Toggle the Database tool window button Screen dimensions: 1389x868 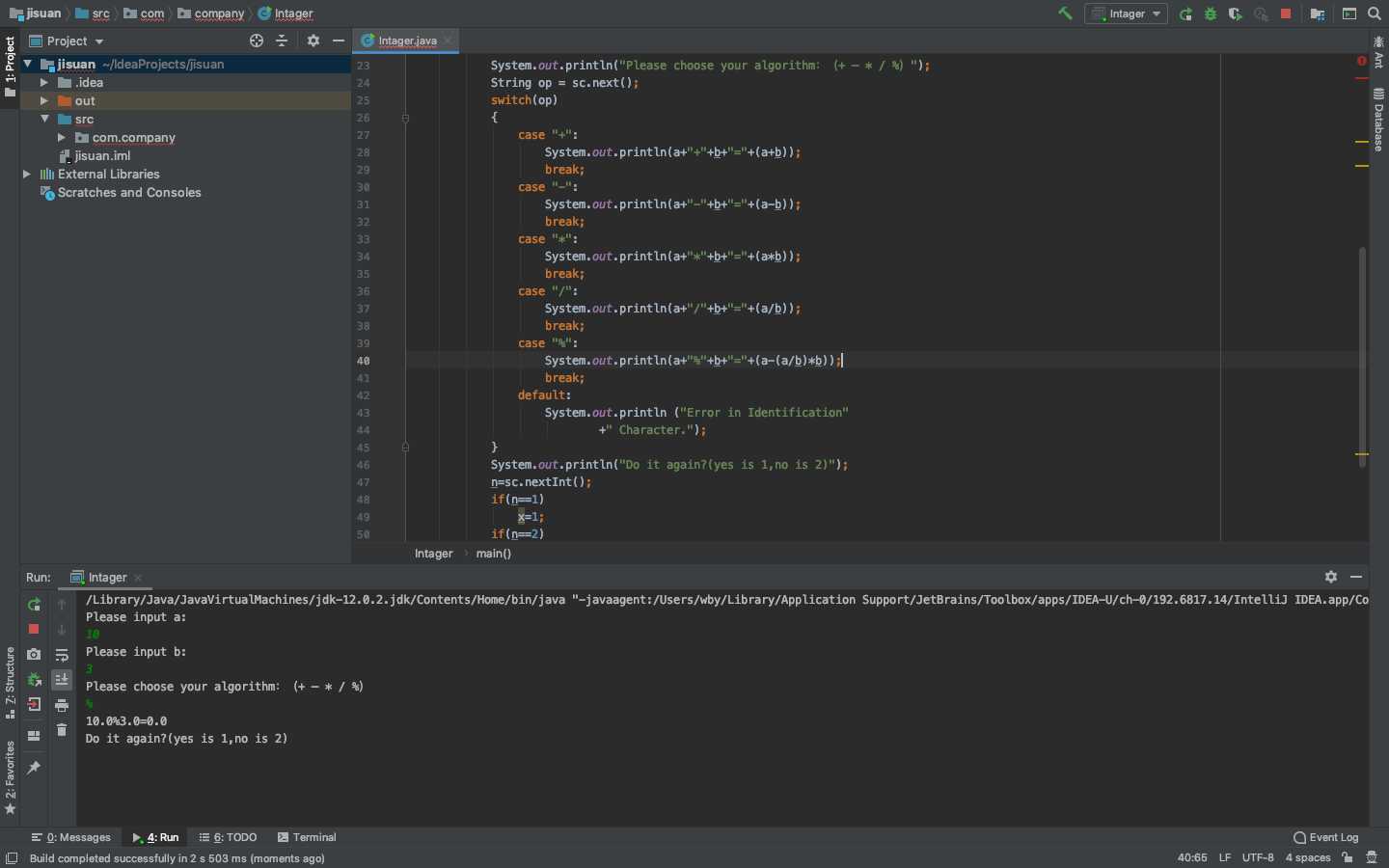(1379, 121)
